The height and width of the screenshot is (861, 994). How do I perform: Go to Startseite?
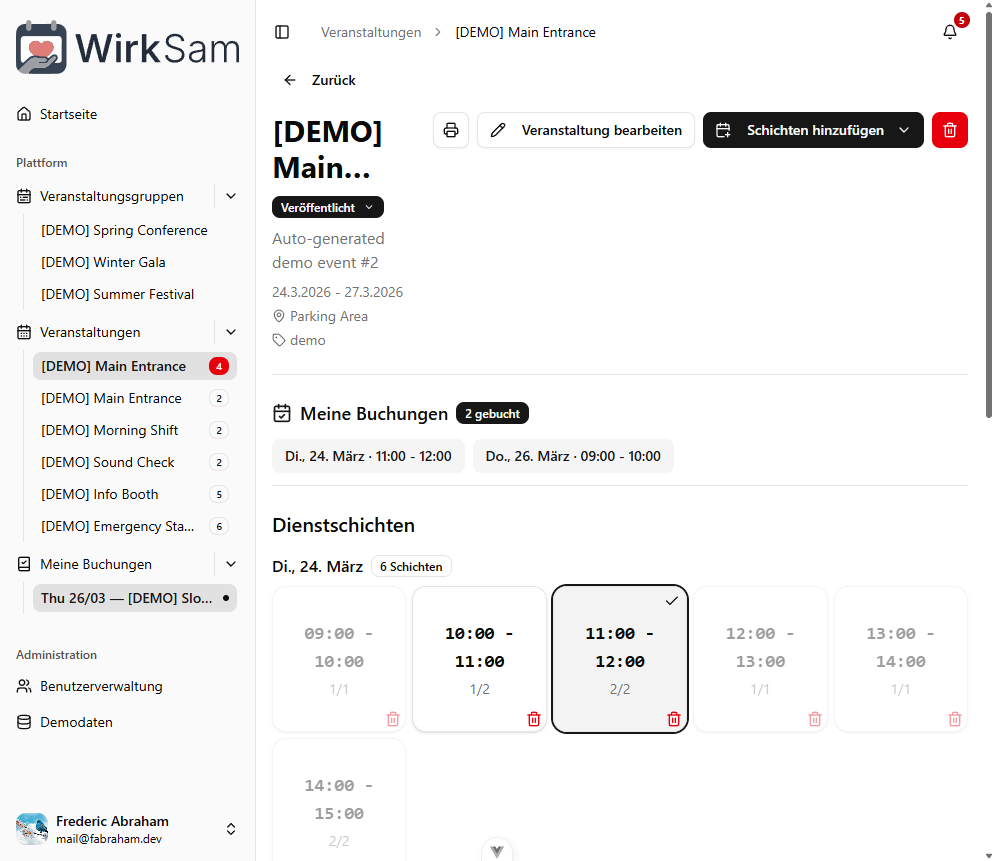(x=68, y=114)
